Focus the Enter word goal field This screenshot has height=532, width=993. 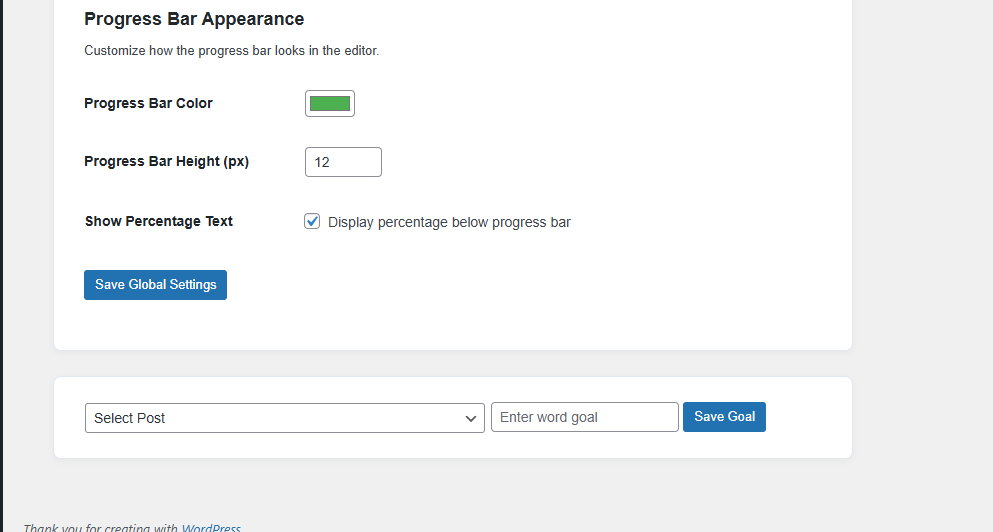tap(584, 417)
